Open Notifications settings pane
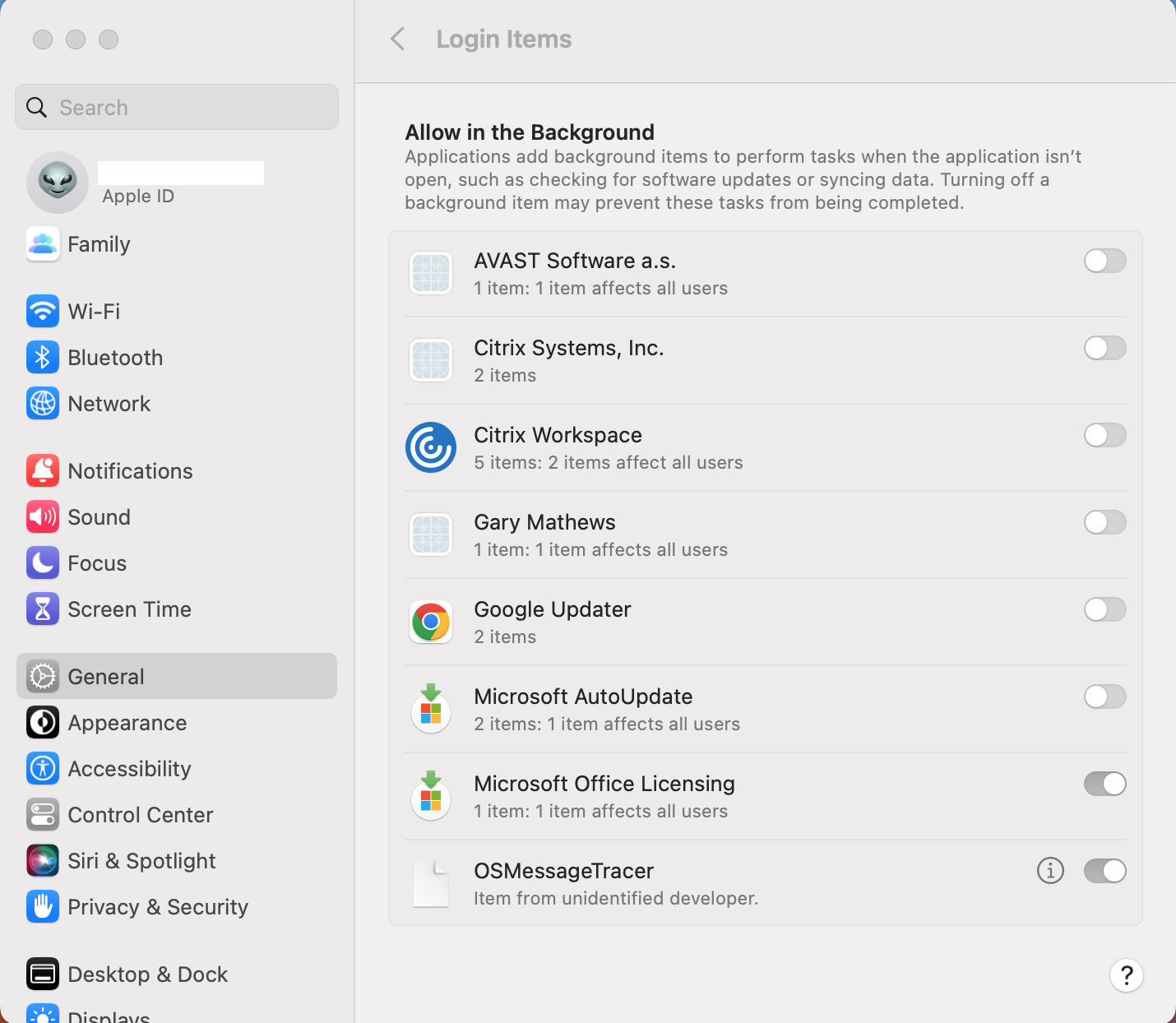This screenshot has width=1176, height=1023. click(177, 471)
